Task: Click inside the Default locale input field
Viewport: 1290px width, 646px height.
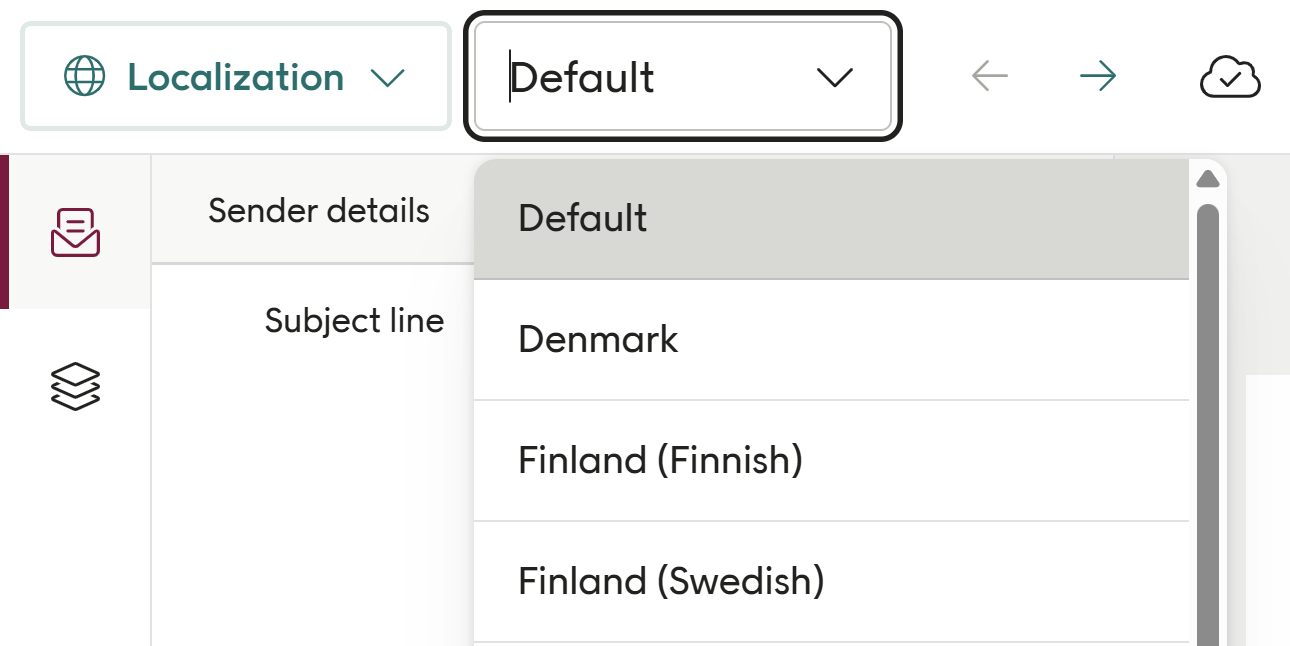Action: tap(600, 76)
